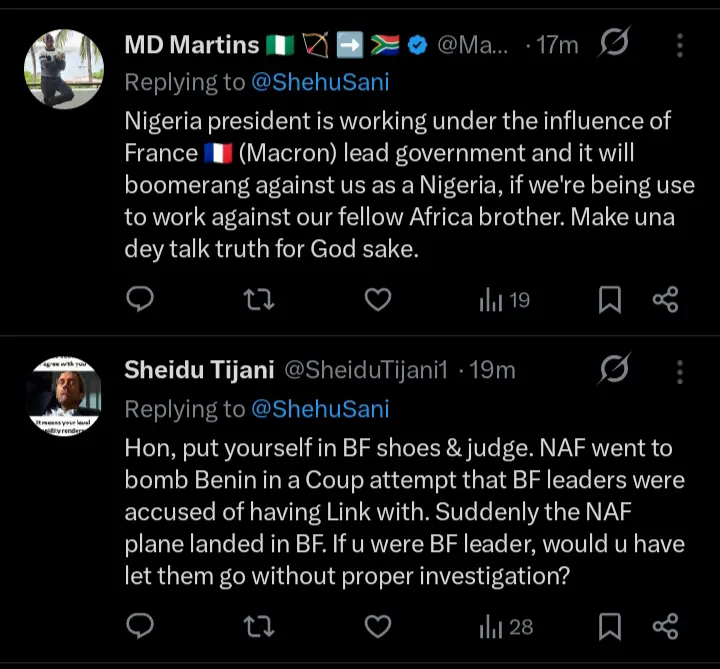The width and height of the screenshot is (720, 669).
Task: View analytics showing 19 views
Action: point(504,300)
